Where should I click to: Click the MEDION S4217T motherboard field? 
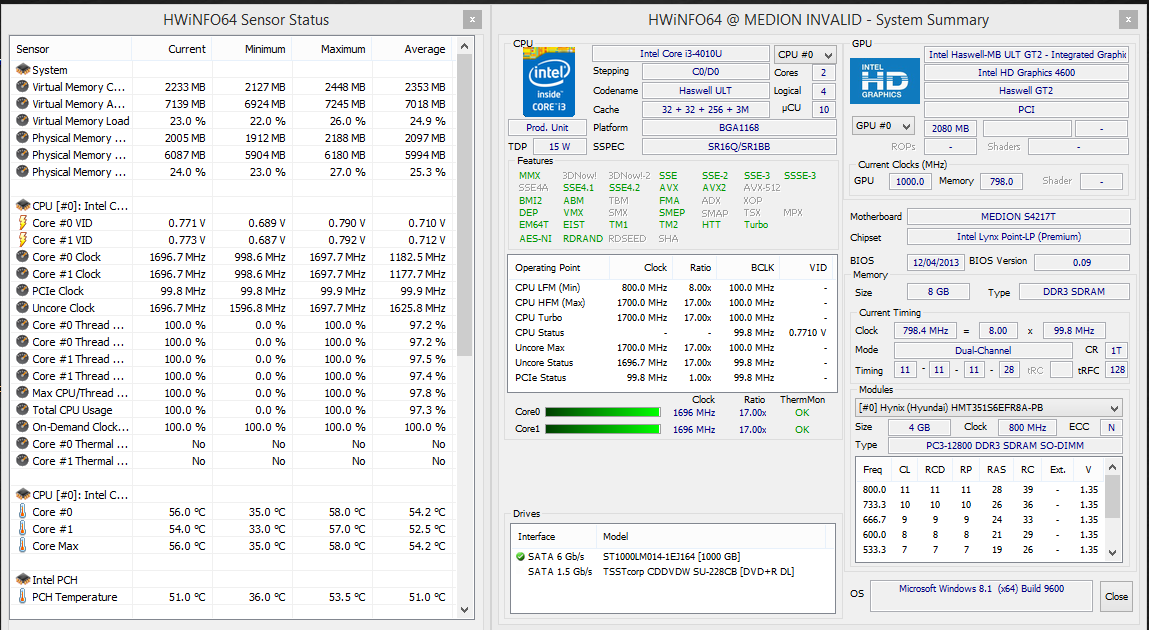pyautogui.click(x=1018, y=216)
